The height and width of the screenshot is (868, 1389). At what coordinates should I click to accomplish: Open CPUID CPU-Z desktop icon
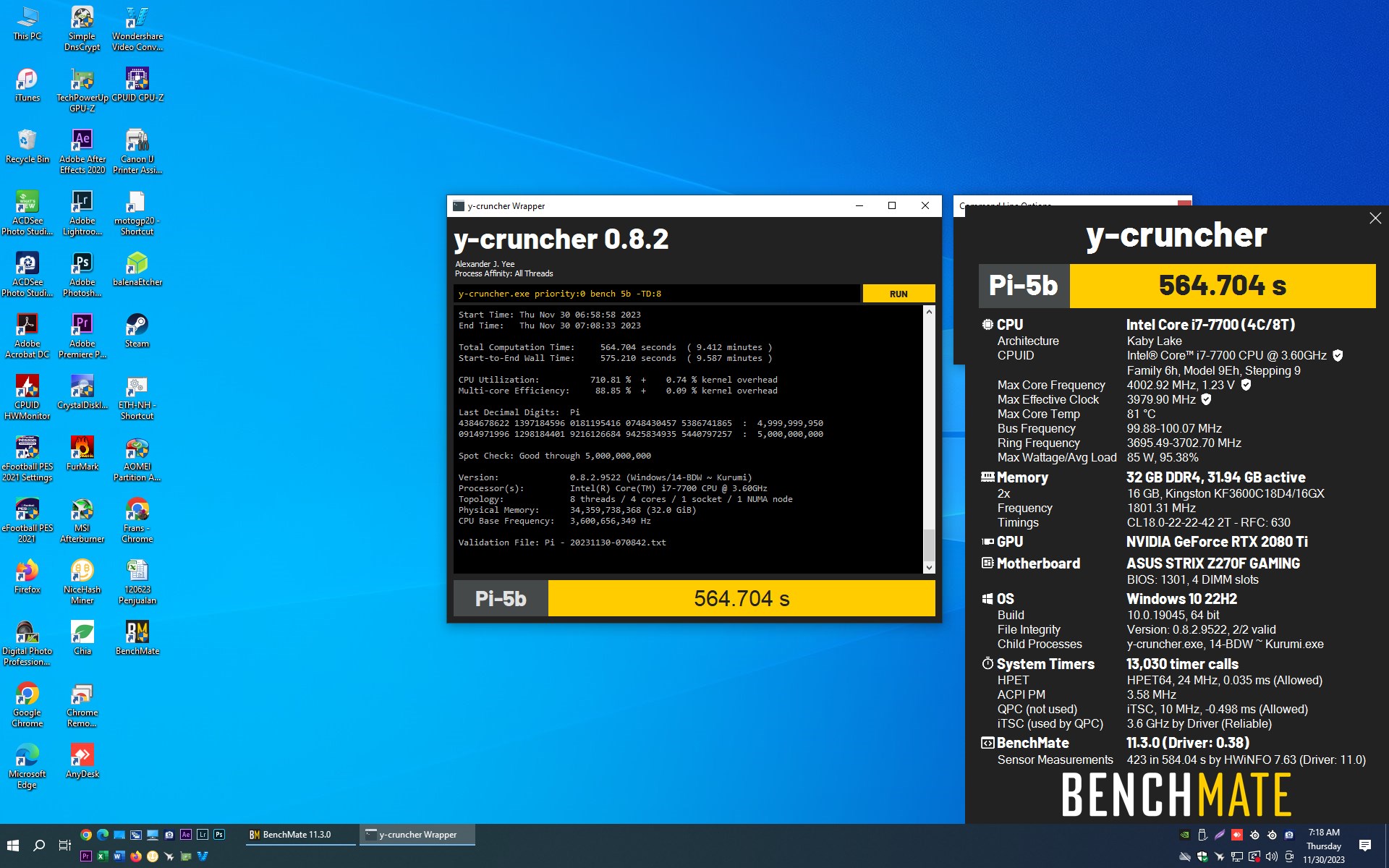tap(137, 84)
